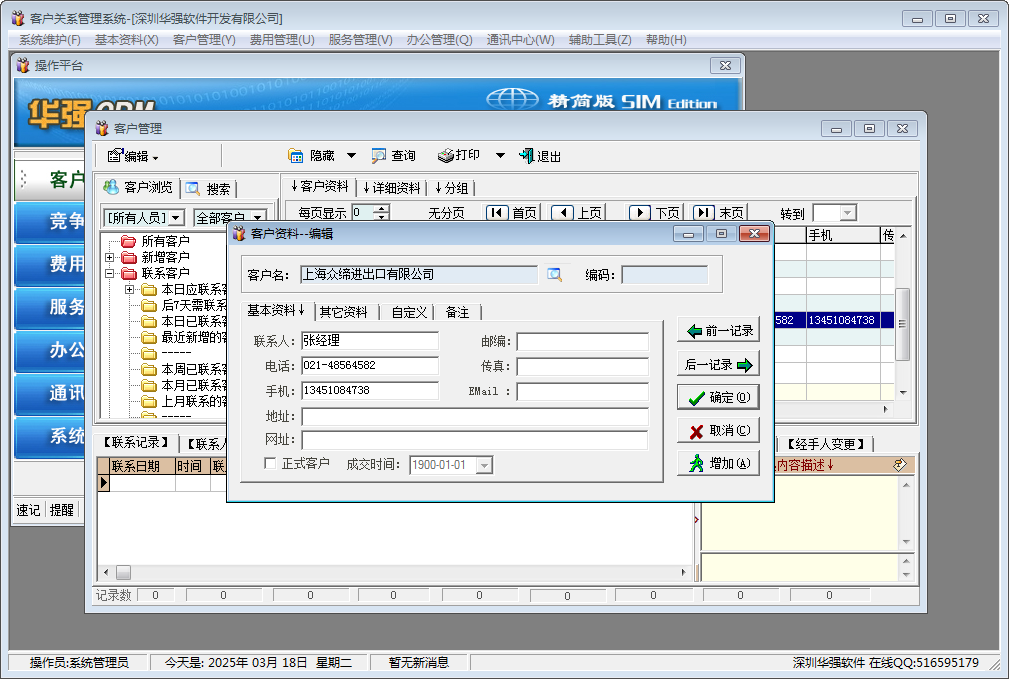Go to last page with 末页 button
1009x679 pixels.
pos(719,212)
